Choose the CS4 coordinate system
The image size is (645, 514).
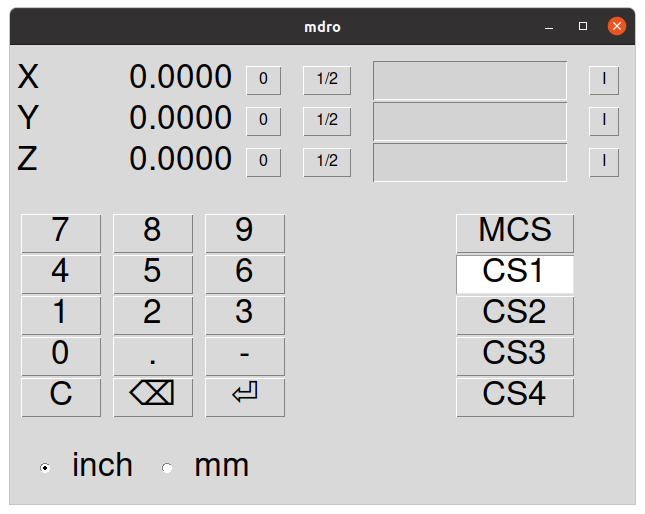[515, 396]
